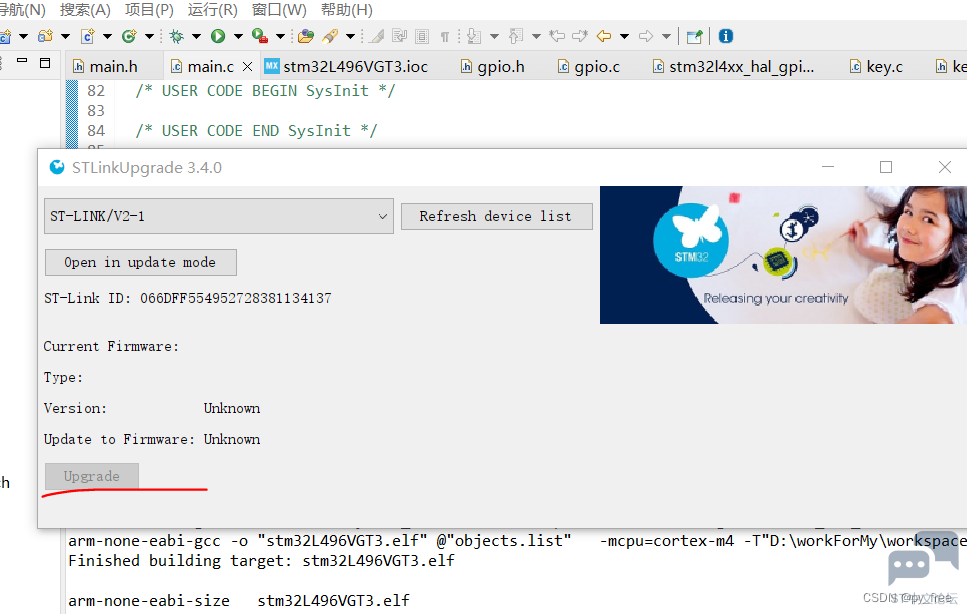Open the 帮助(H) menu
The image size is (967, 614).
coord(347,10)
